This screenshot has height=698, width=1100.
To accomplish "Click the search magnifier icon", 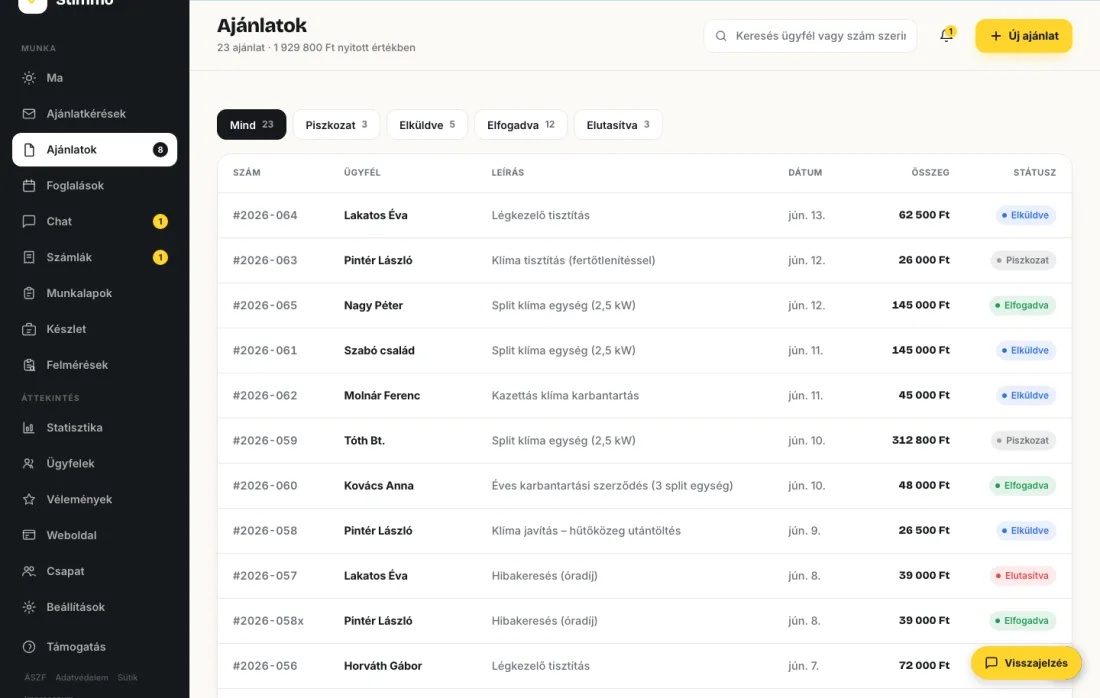I will 720,36.
